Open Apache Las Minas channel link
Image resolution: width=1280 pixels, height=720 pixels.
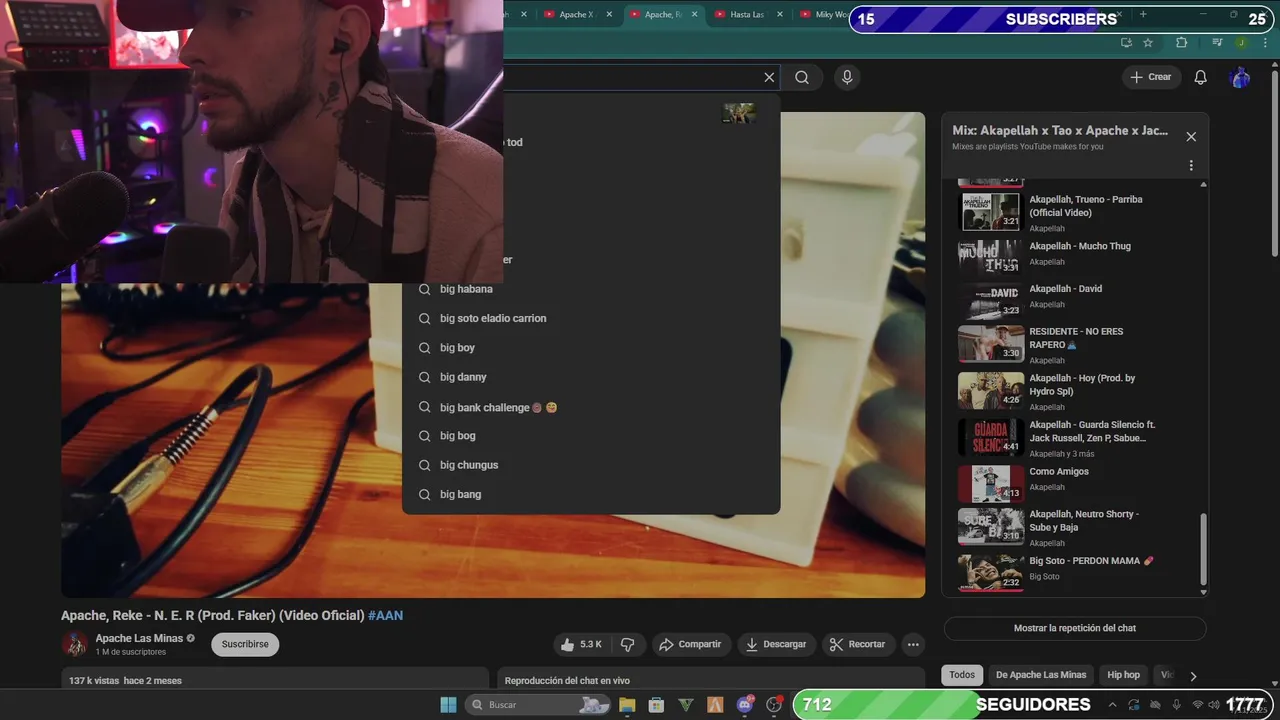click(139, 638)
